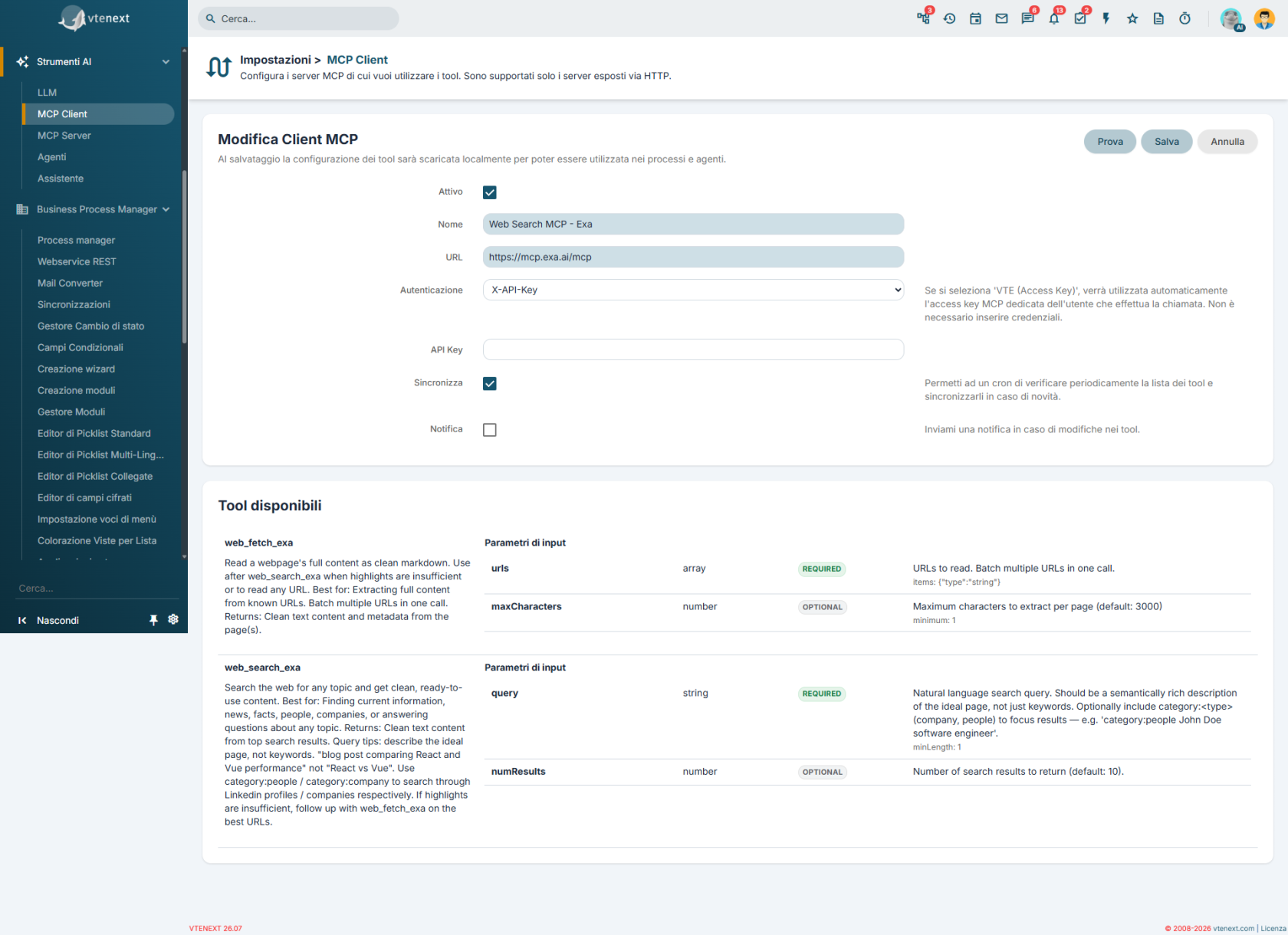The width and height of the screenshot is (1288, 935).
Task: Uncheck the Attivo checkbox
Action: (x=490, y=192)
